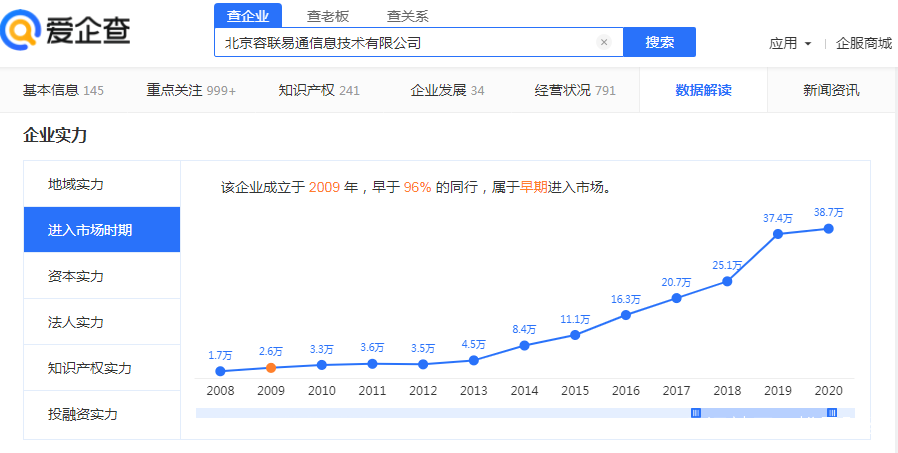Clear the search box text
The image size is (898, 453).
[x=604, y=42]
